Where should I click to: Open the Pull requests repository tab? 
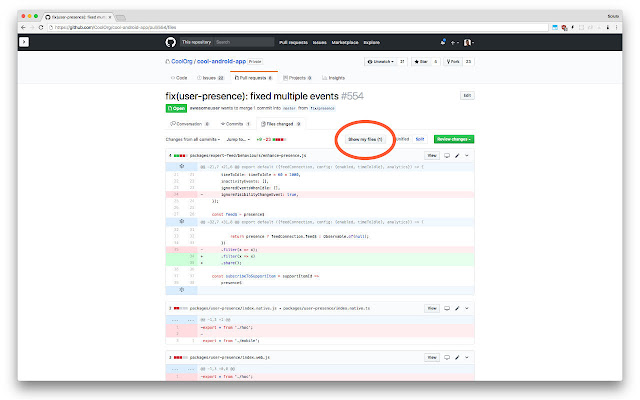(253, 78)
